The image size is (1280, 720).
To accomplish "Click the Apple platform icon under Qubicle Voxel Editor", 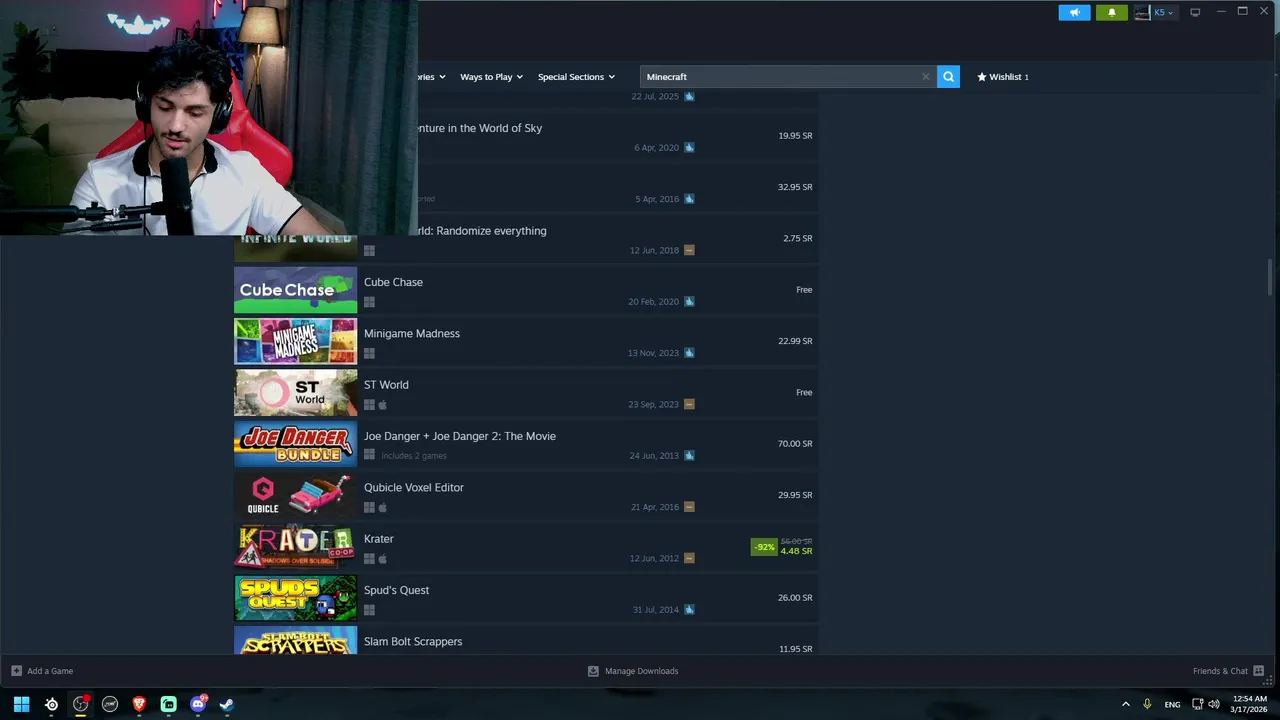I will [x=382, y=507].
